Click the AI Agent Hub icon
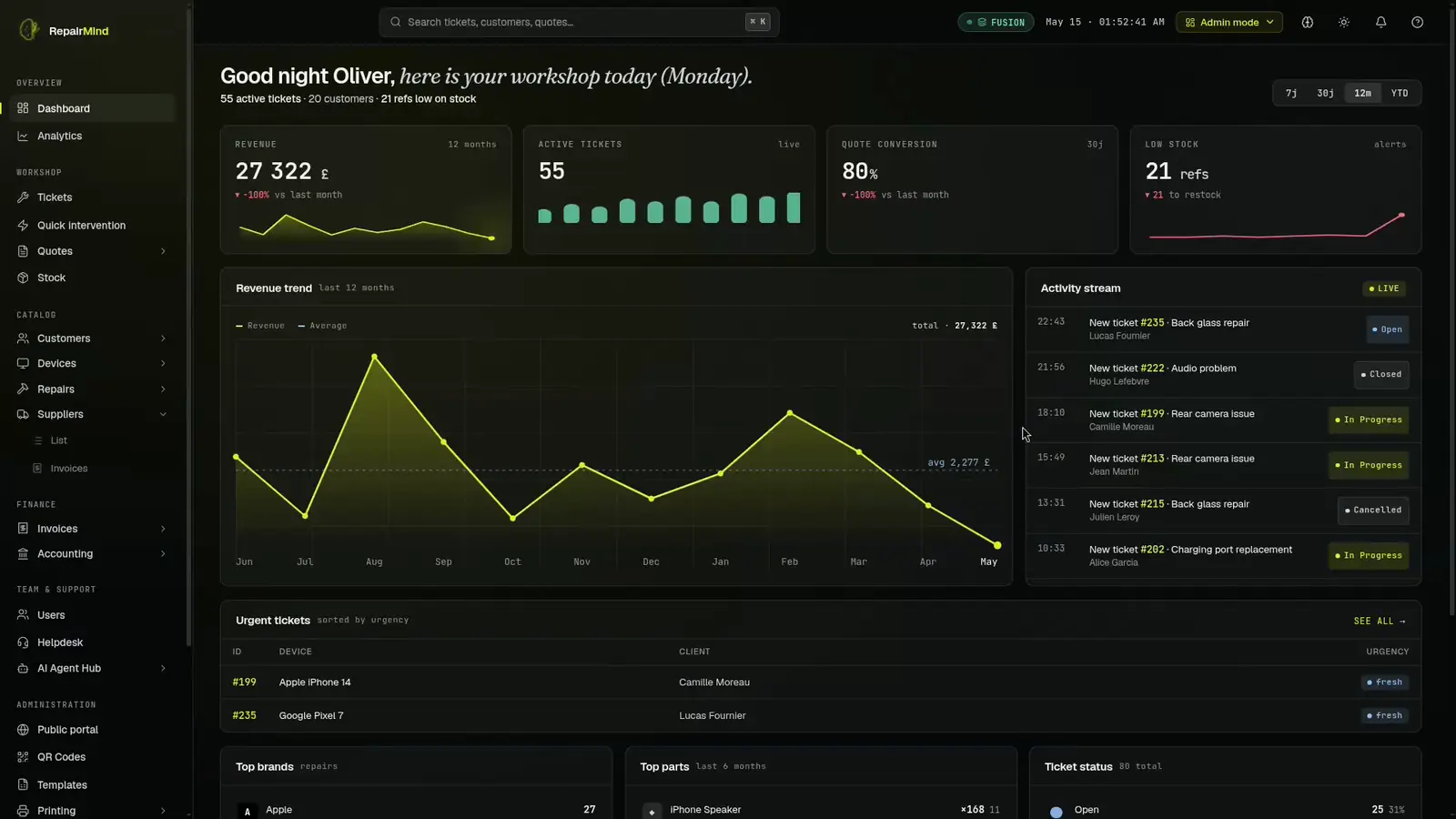This screenshot has width=1456, height=819. tap(23, 668)
